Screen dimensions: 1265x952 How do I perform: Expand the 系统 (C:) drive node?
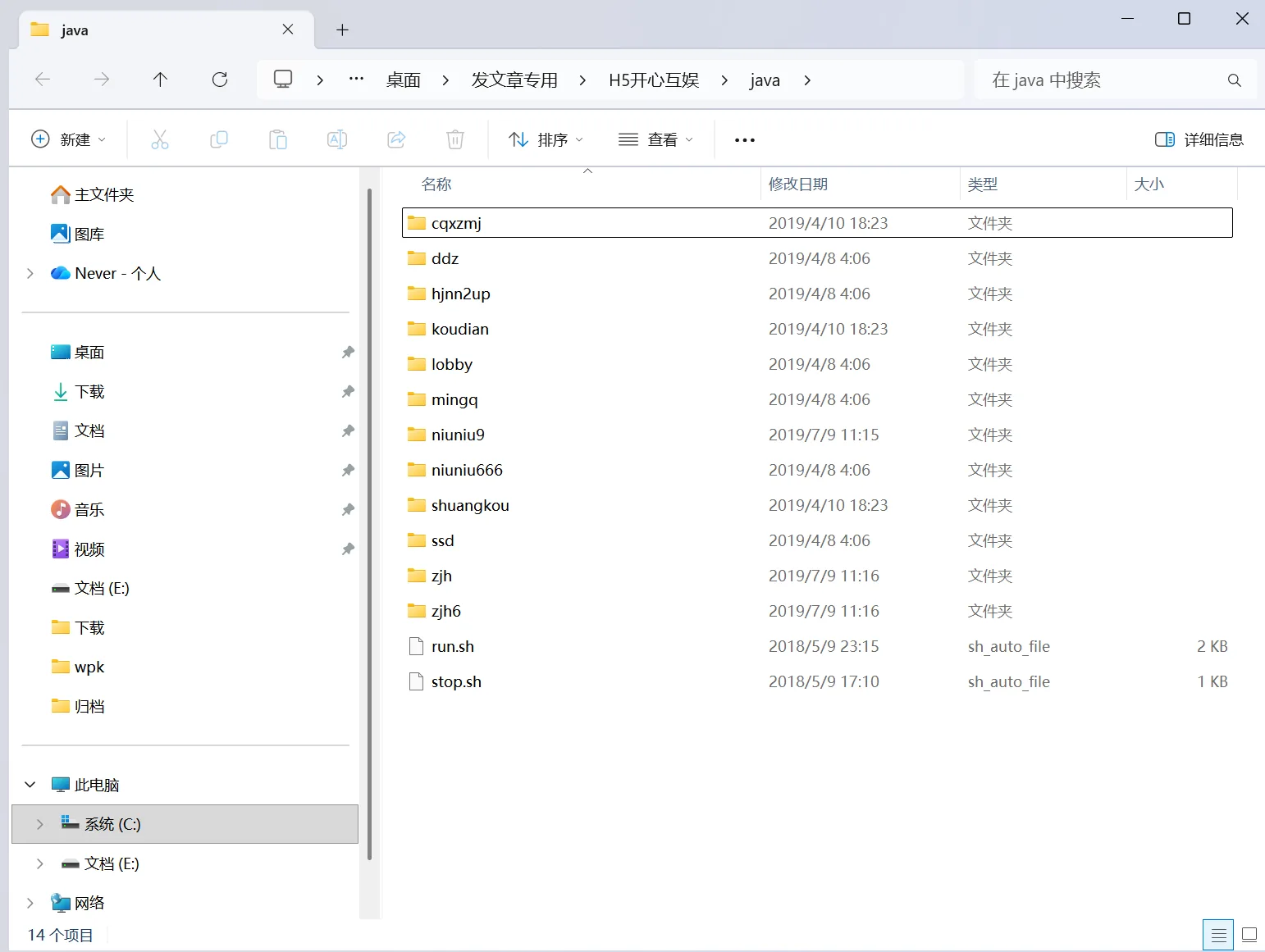[40, 824]
